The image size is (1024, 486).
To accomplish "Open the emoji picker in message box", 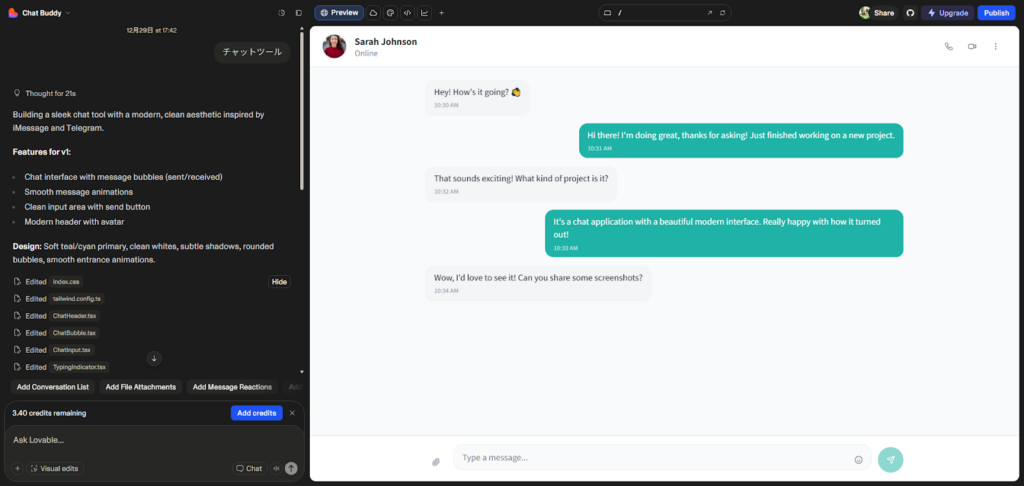I will pyautogui.click(x=858, y=460).
